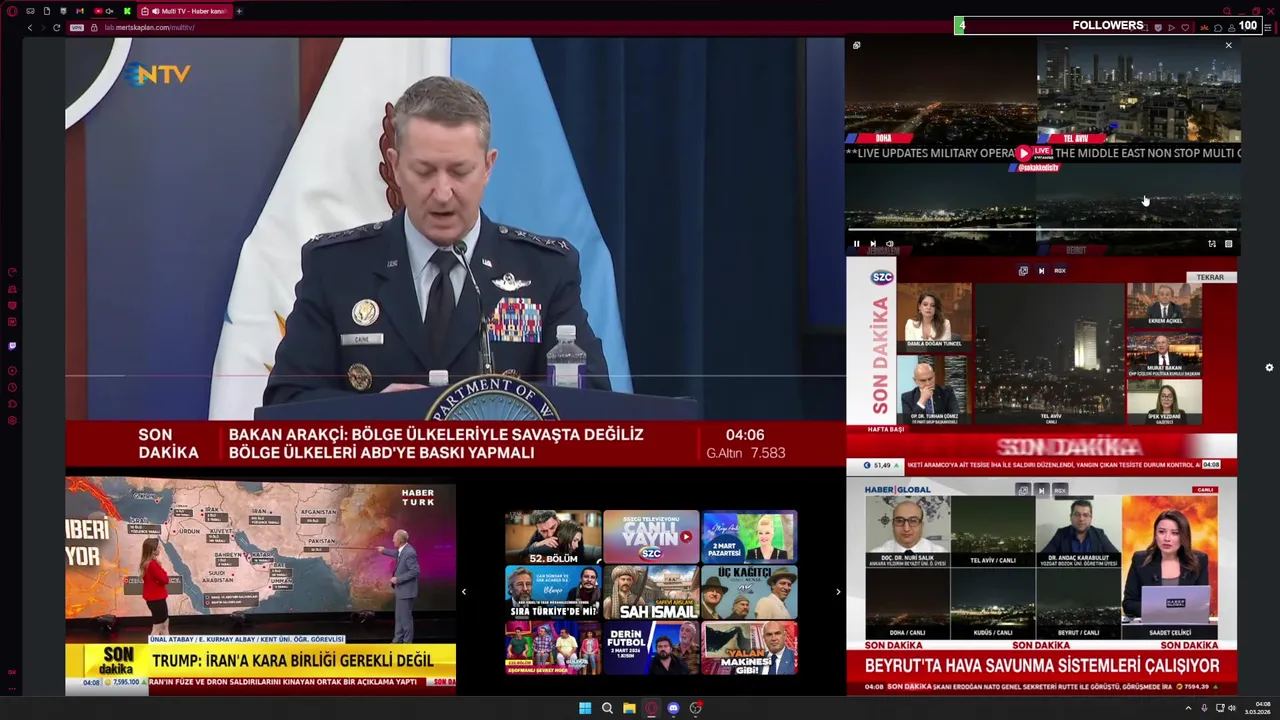Screen dimensions: 1280x720
Task: Pop out the live cams video player
Action: (x=856, y=45)
